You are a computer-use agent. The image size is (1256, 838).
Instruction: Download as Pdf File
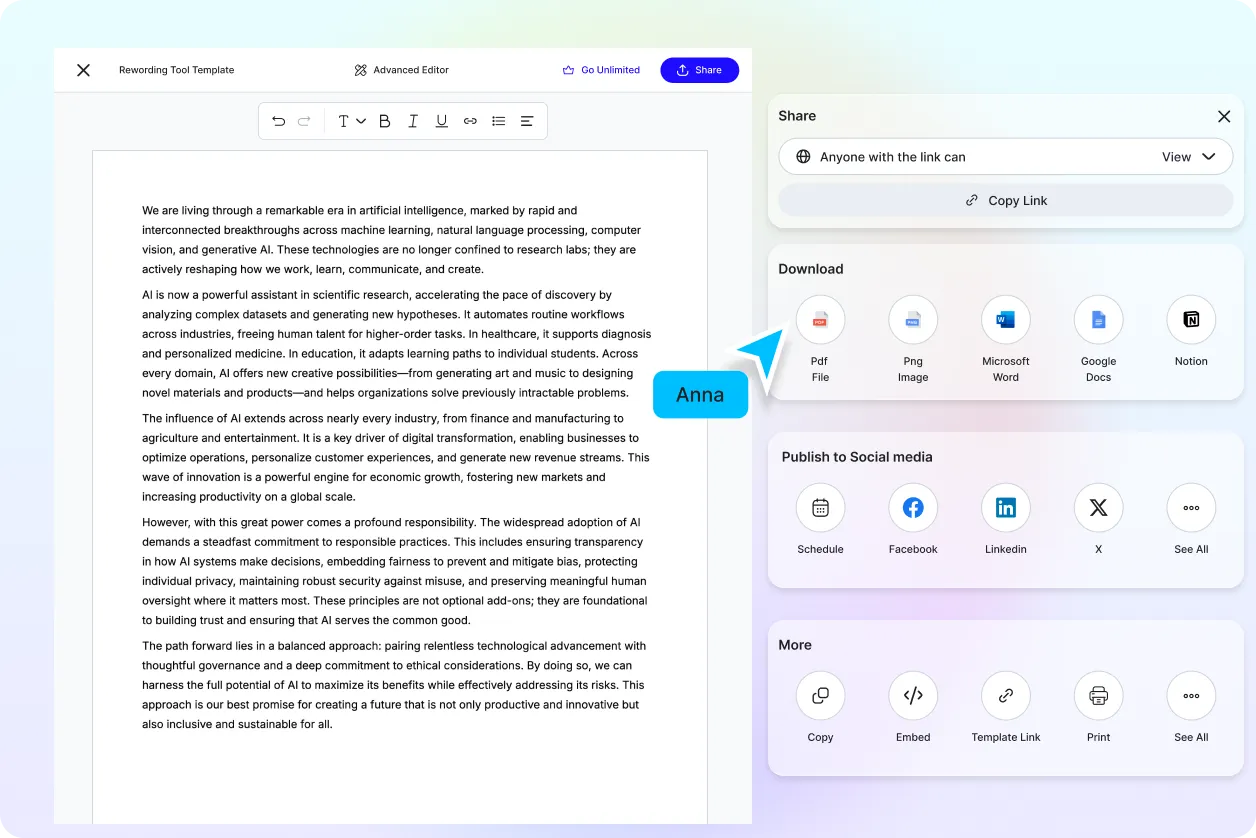pyautogui.click(x=820, y=320)
